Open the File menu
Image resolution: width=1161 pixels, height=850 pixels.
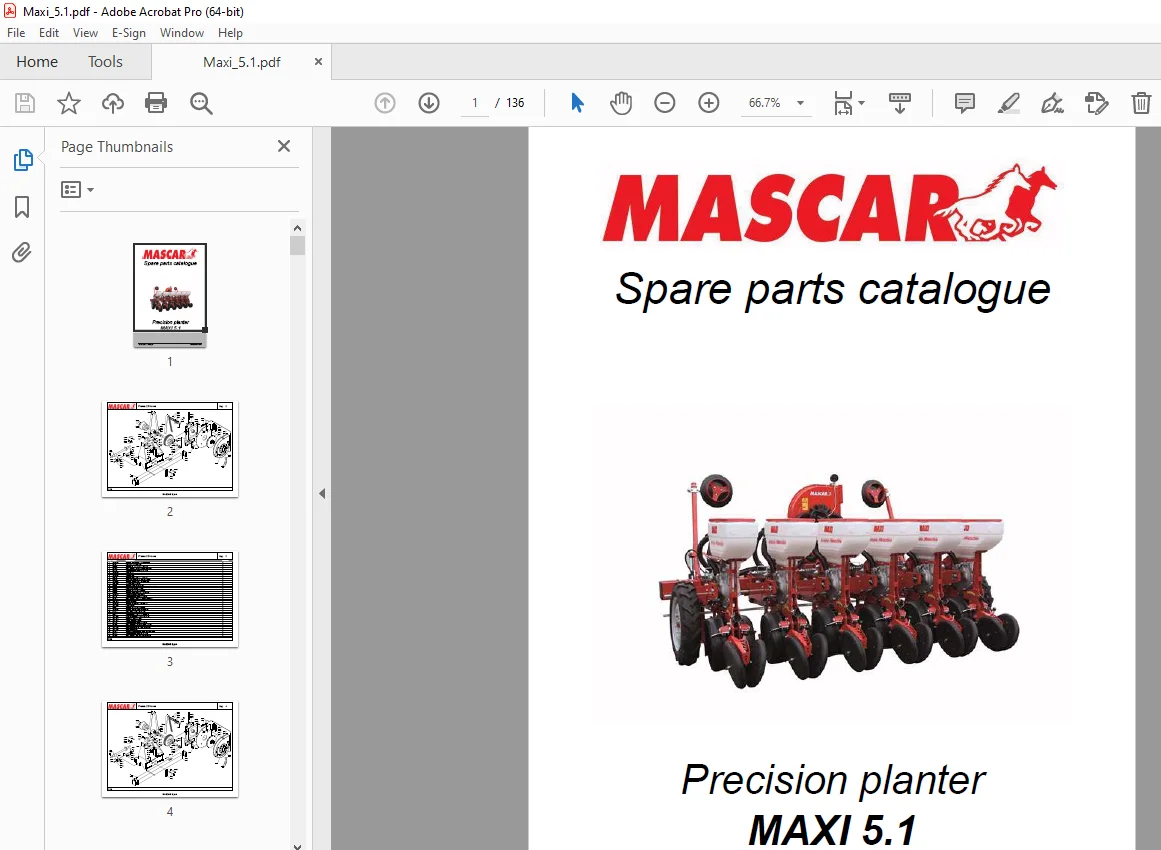[16, 33]
